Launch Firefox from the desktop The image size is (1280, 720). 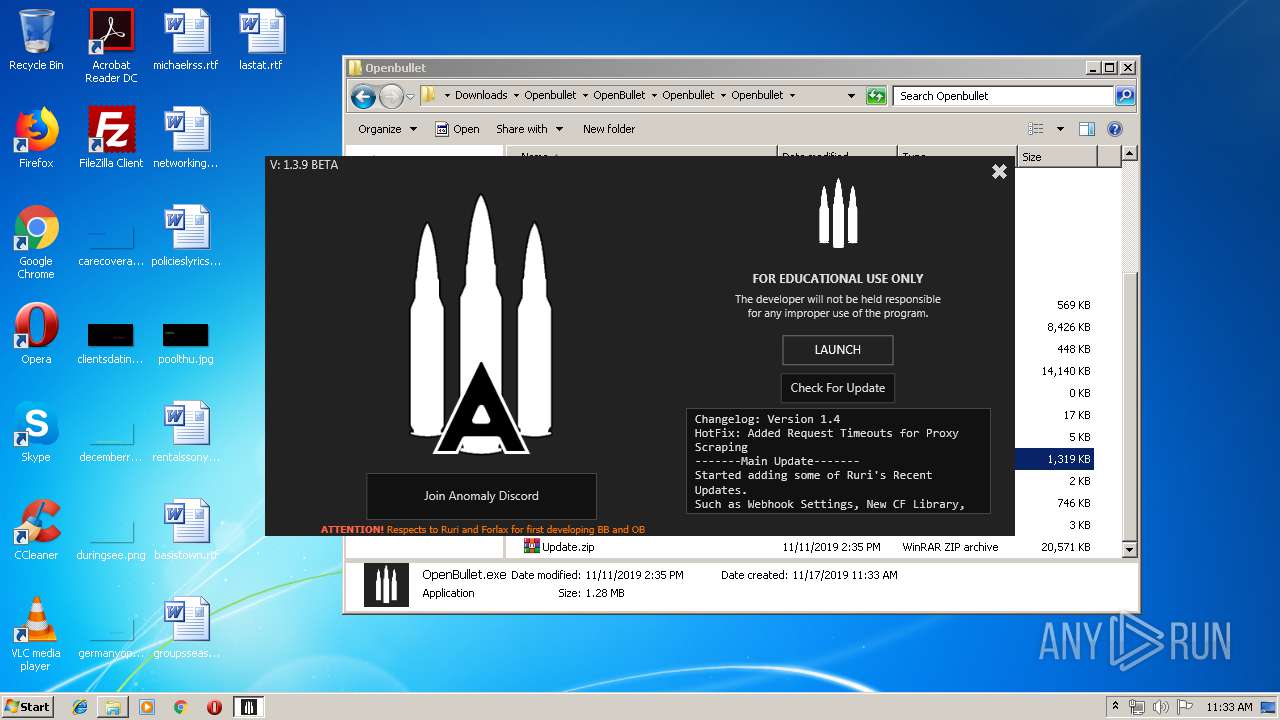(36, 138)
